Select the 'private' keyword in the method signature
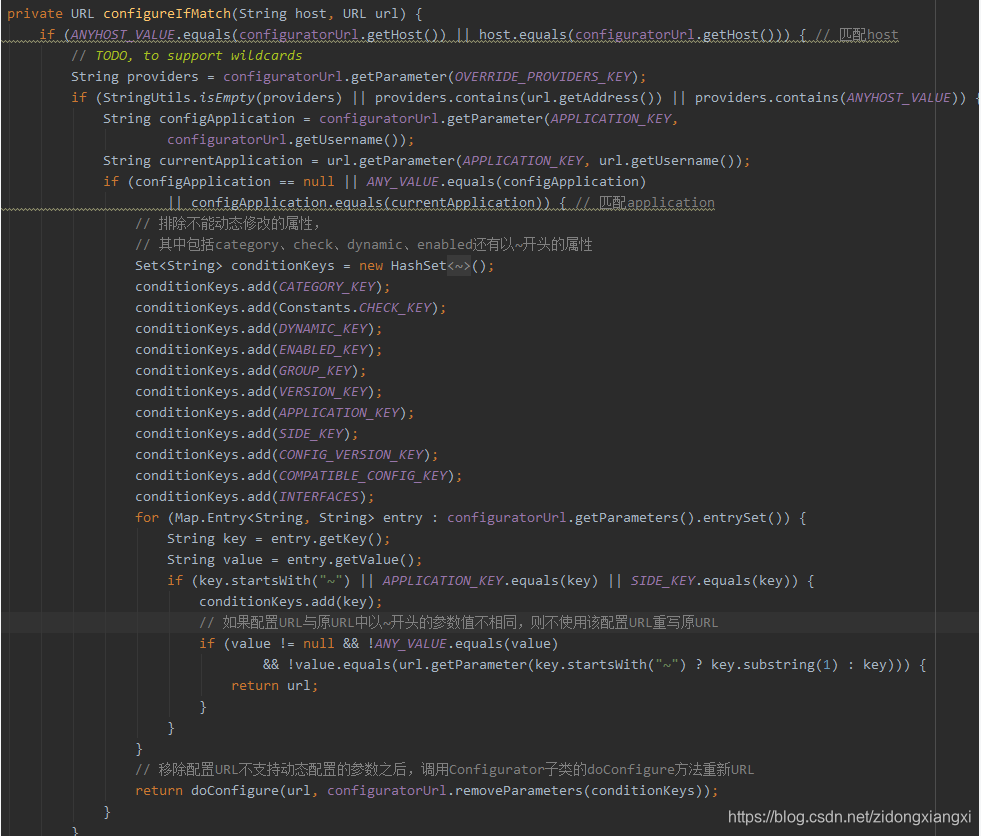 [x=35, y=14]
